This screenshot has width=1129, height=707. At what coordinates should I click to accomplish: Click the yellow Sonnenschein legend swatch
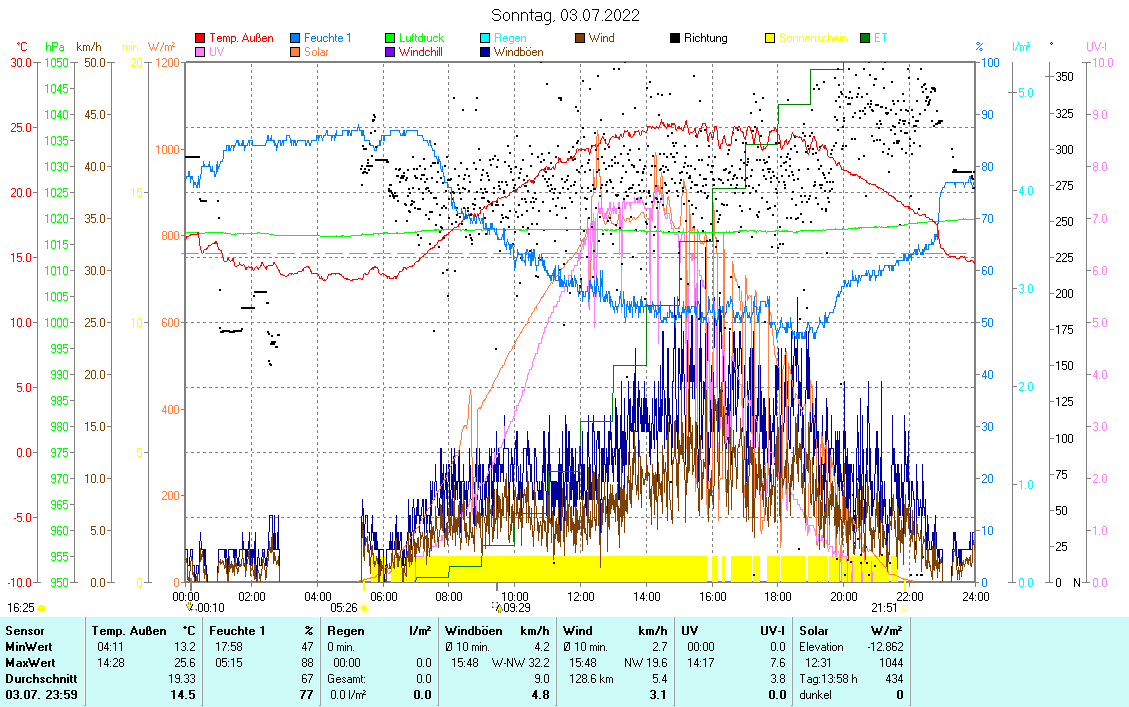point(770,38)
